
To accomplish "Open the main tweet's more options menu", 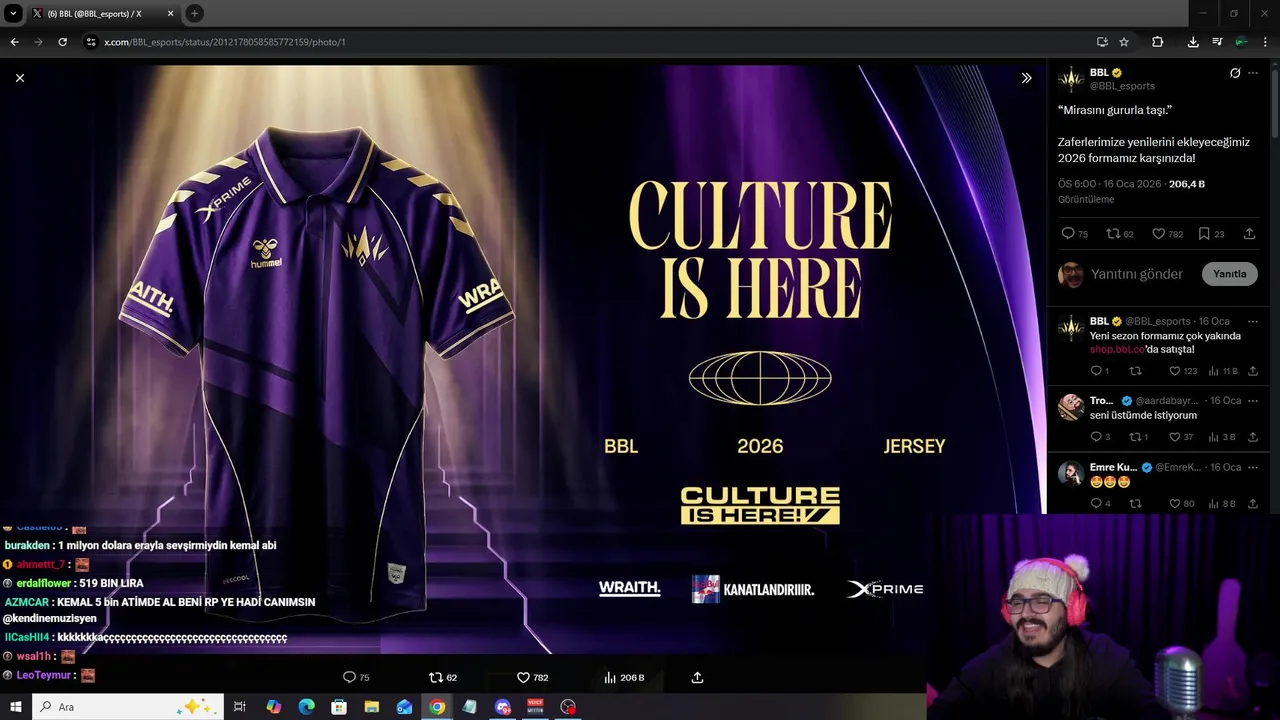I will pos(1253,73).
